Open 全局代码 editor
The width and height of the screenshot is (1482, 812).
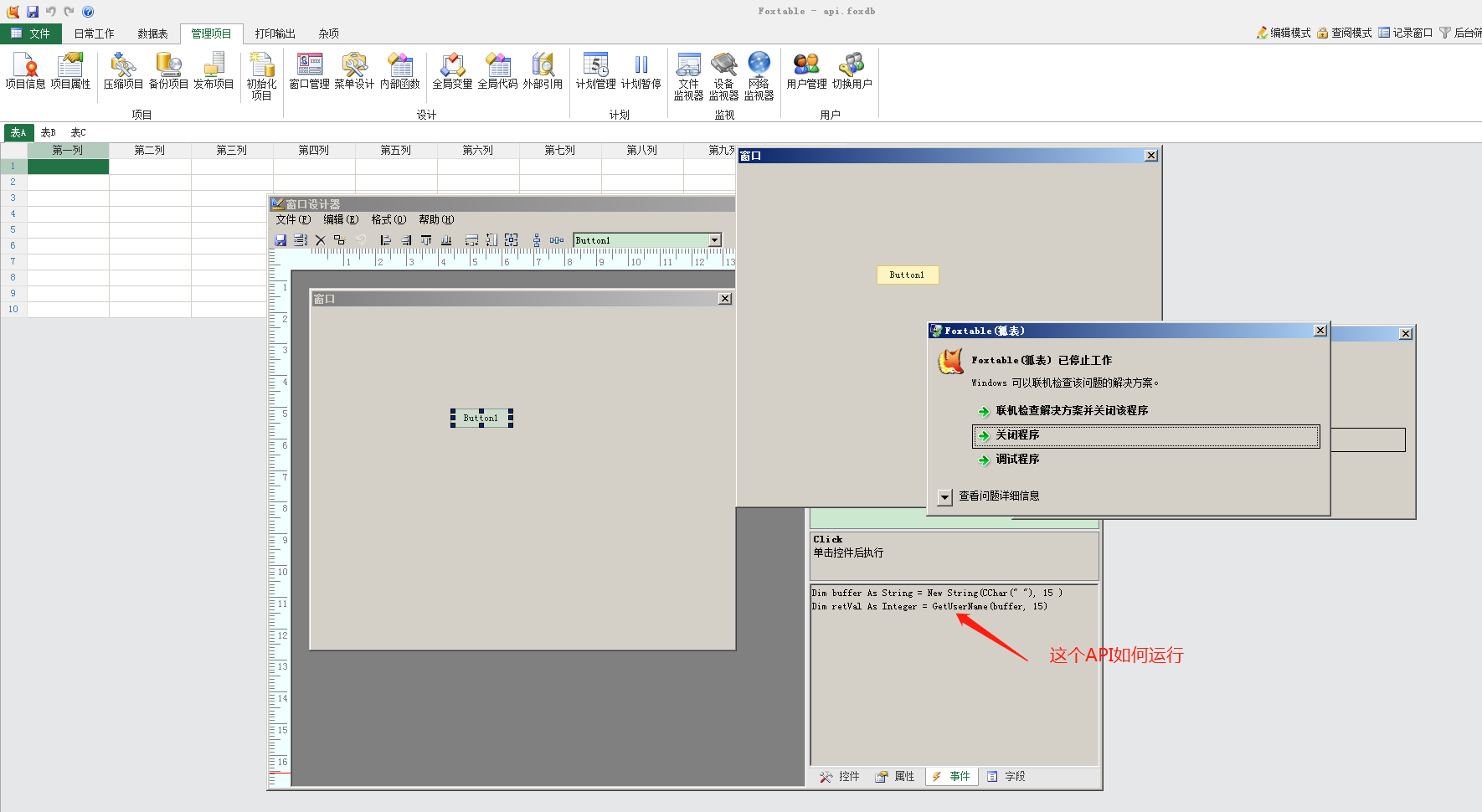point(497,71)
